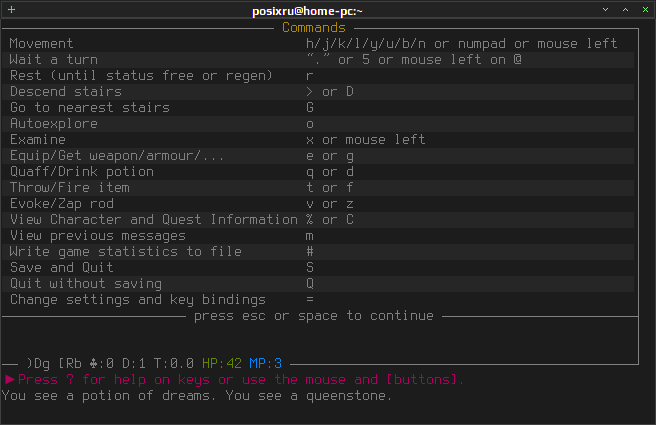Click the posixru@home-pc window title

[307, 11]
